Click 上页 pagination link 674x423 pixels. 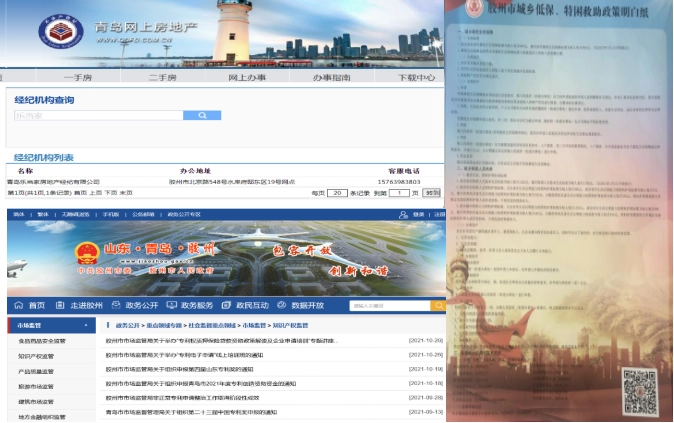95,193
